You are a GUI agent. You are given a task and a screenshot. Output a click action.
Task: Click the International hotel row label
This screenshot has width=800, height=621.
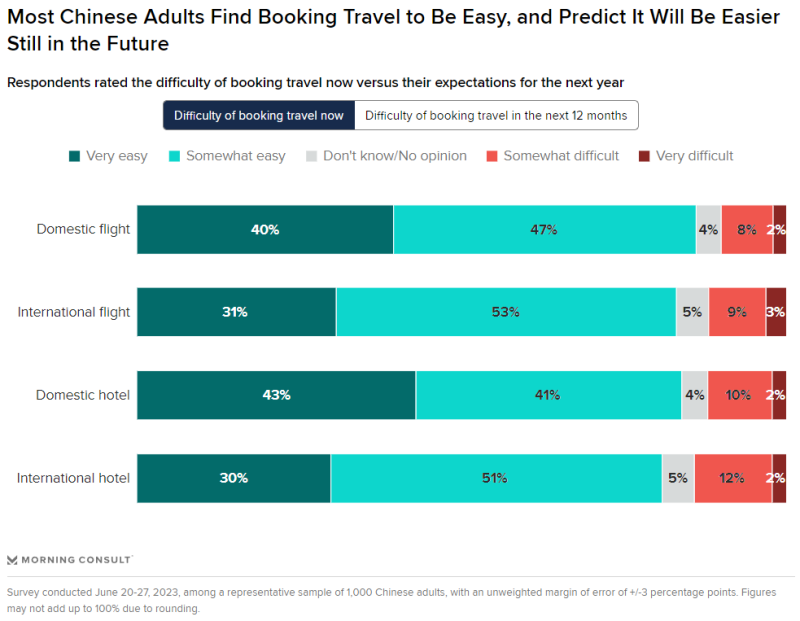73,478
